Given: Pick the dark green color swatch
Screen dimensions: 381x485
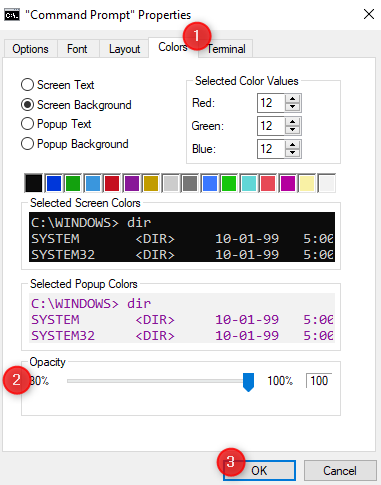Looking at the screenshot, I should [x=73, y=183].
